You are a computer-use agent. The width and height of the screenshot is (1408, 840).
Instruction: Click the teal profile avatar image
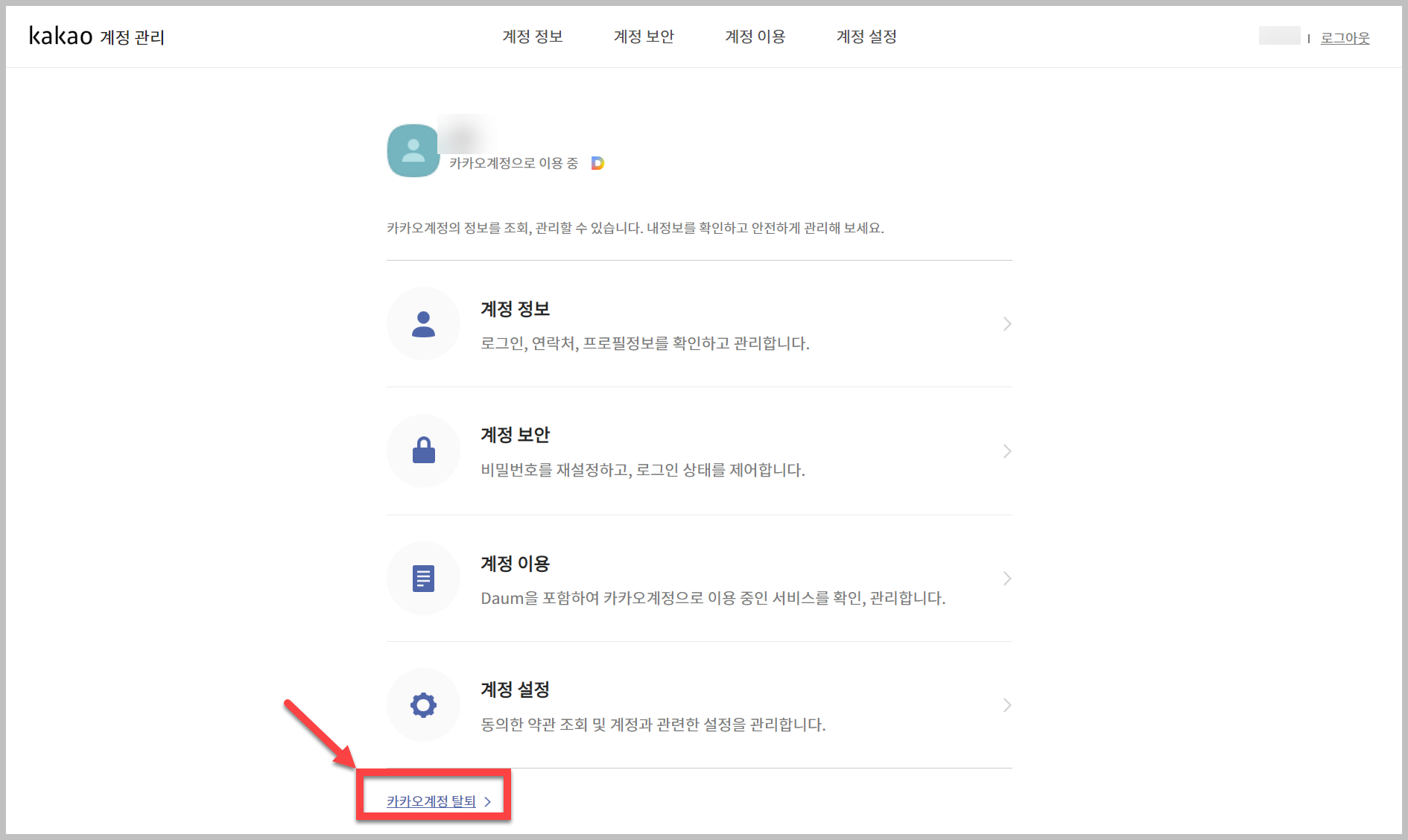[x=413, y=150]
